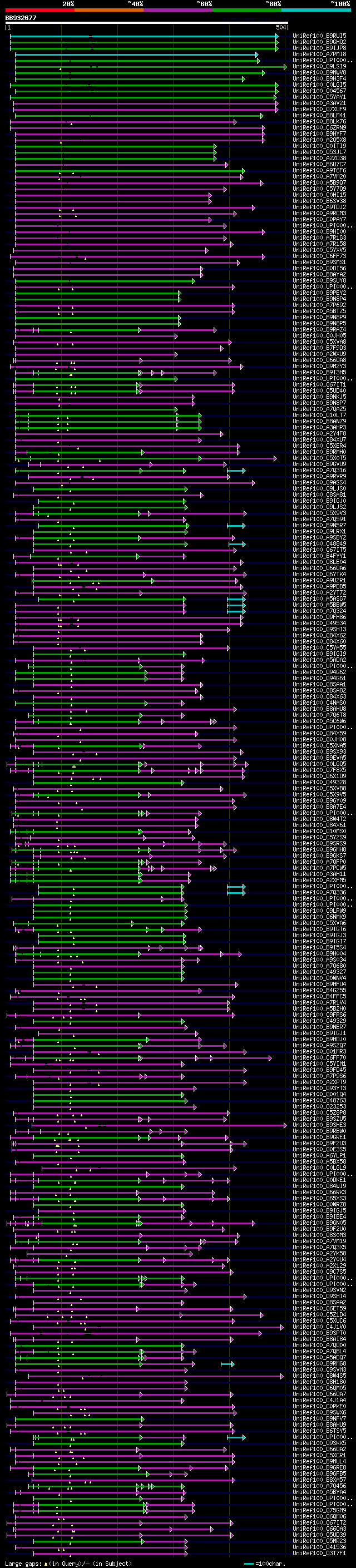Viewport: 356px width, 1568px height.
Task: Select hit label UniRef100_A5BTZ5
Action: click(x=319, y=311)
